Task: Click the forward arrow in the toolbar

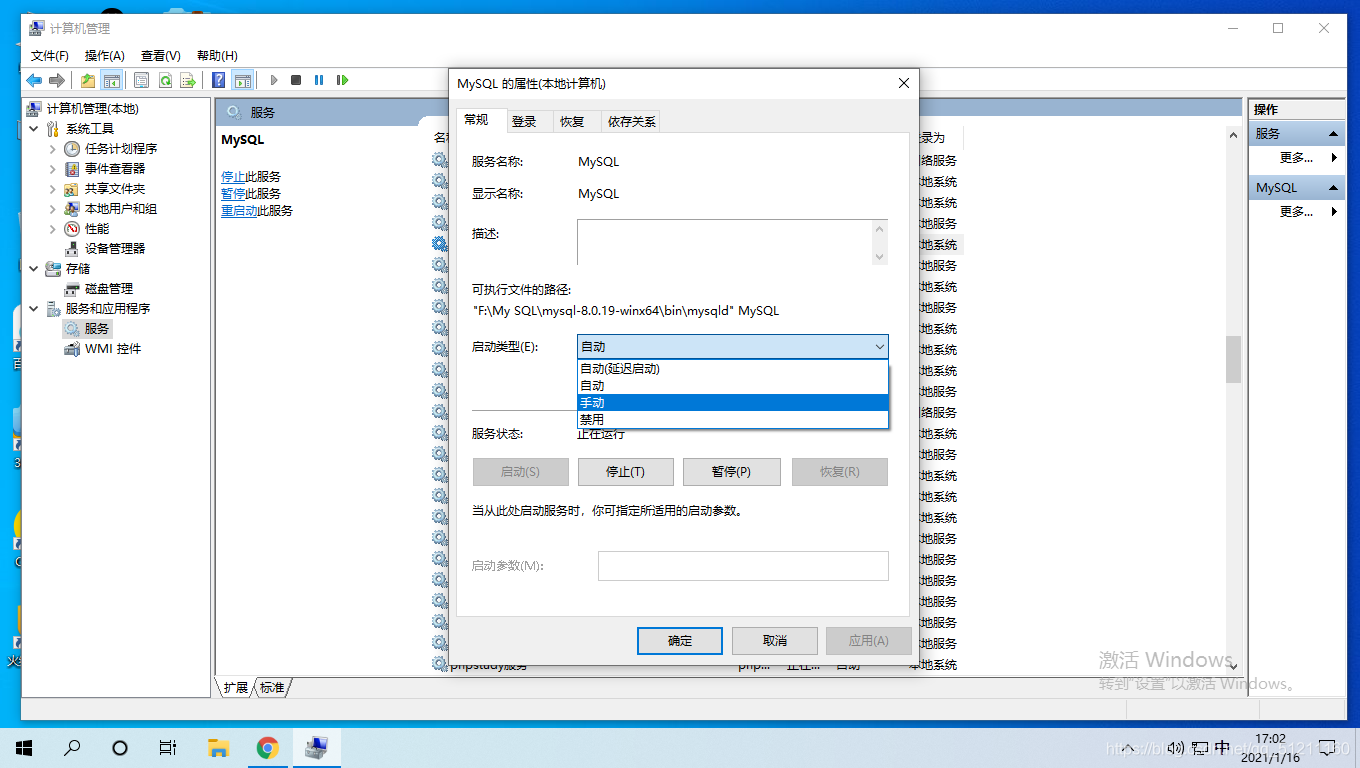Action: pos(57,80)
